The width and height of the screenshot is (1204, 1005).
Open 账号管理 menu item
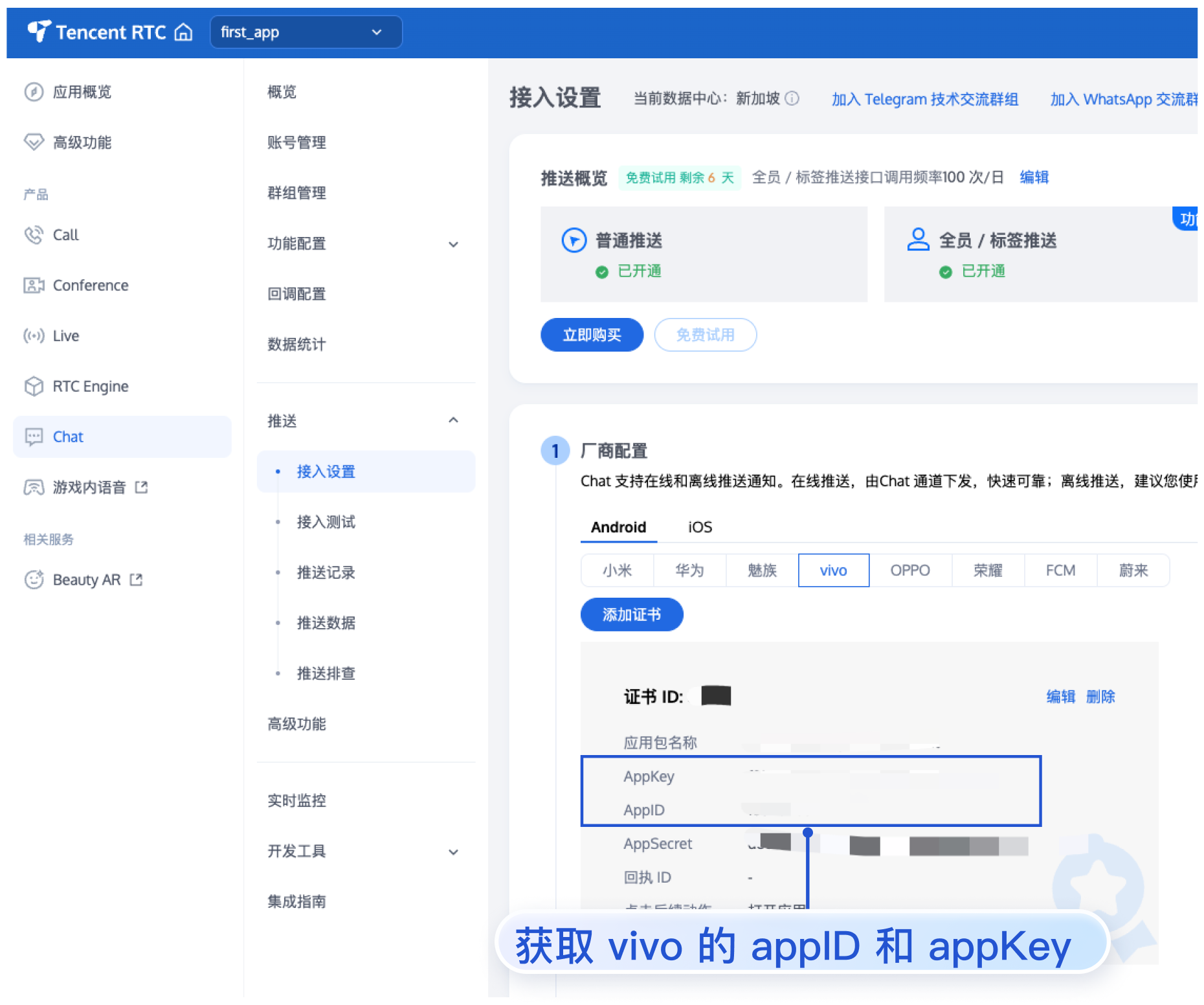[297, 142]
